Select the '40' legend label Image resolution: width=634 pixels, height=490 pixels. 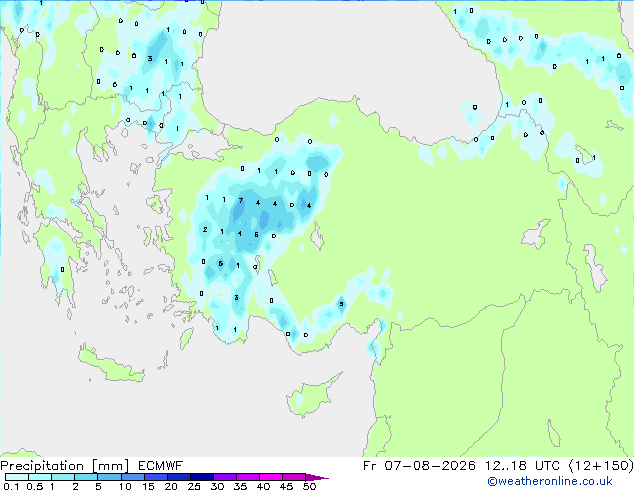tap(263, 486)
